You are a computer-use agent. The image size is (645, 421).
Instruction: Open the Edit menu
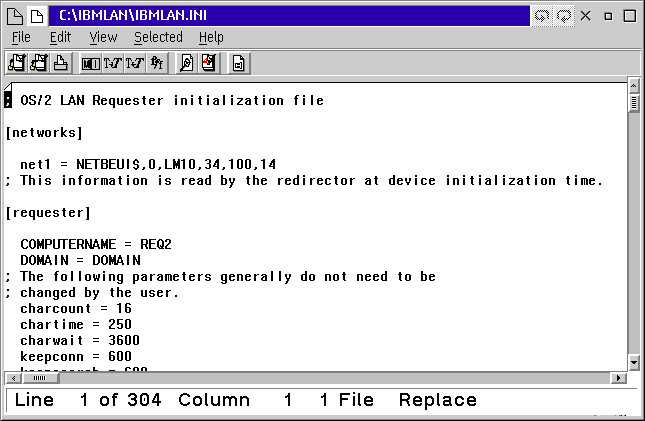[60, 37]
